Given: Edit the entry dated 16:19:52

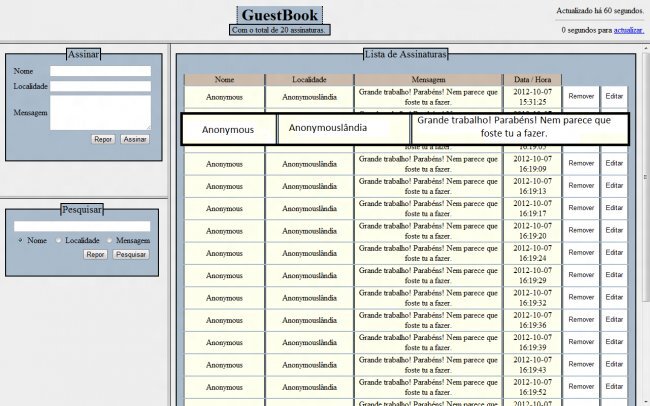Looking at the screenshot, I should pyautogui.click(x=614, y=387).
